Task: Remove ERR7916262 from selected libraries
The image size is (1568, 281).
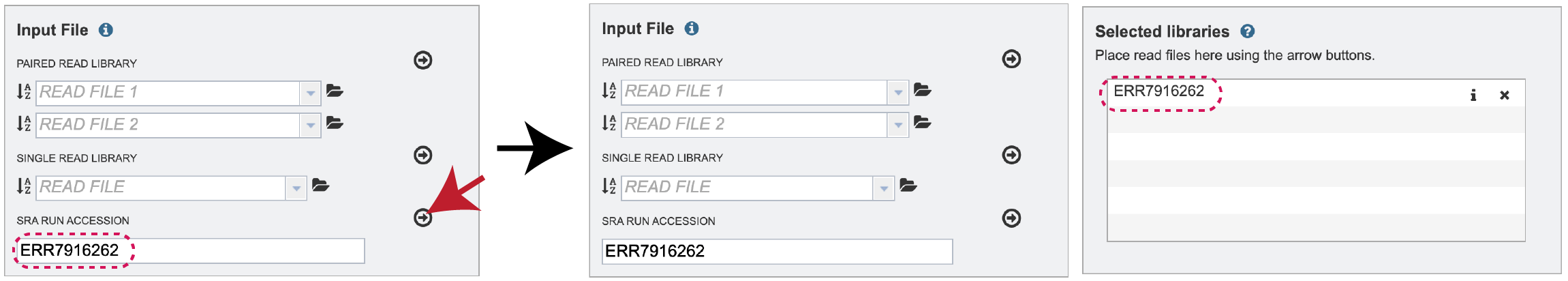Action: point(1505,95)
